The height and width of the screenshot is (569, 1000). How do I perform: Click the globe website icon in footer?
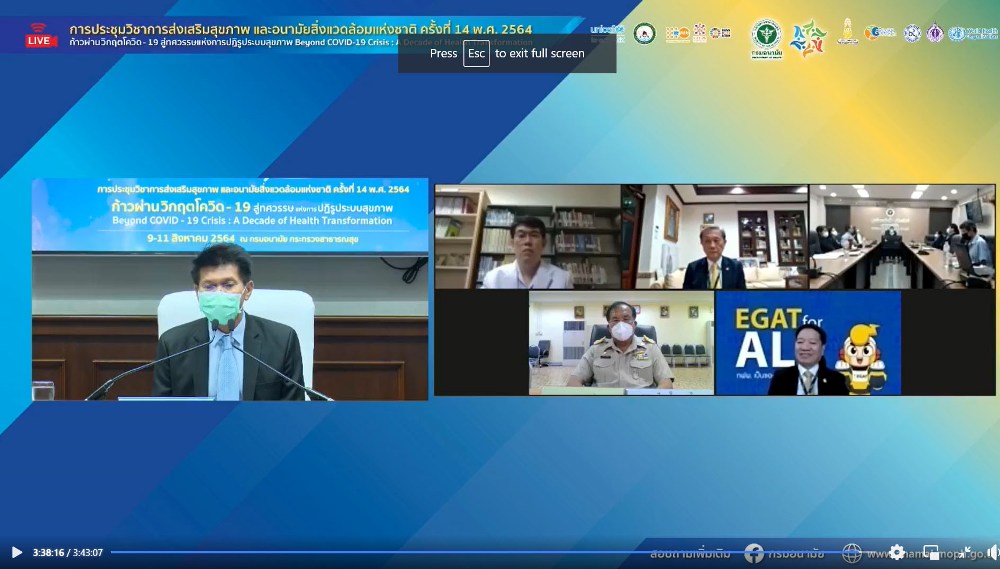point(852,552)
